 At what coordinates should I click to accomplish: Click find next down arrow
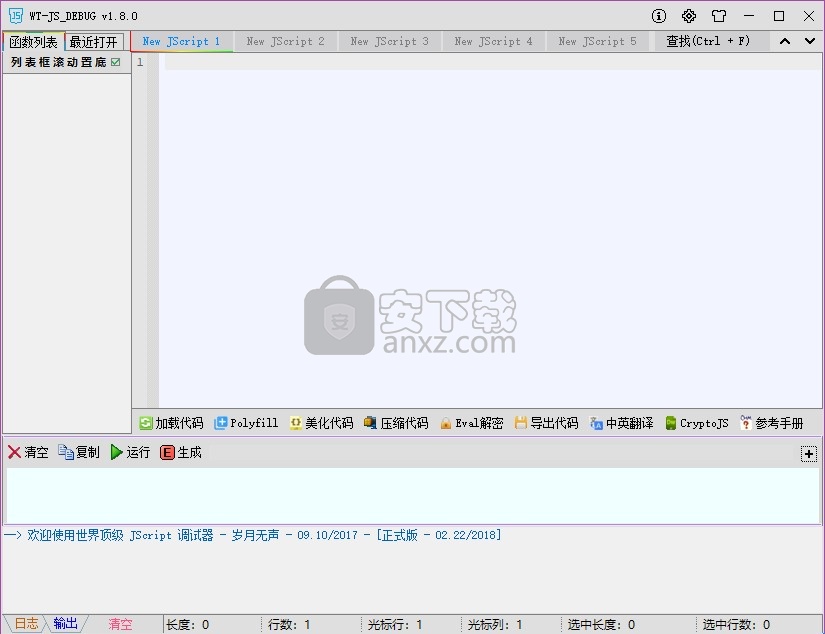click(x=809, y=41)
